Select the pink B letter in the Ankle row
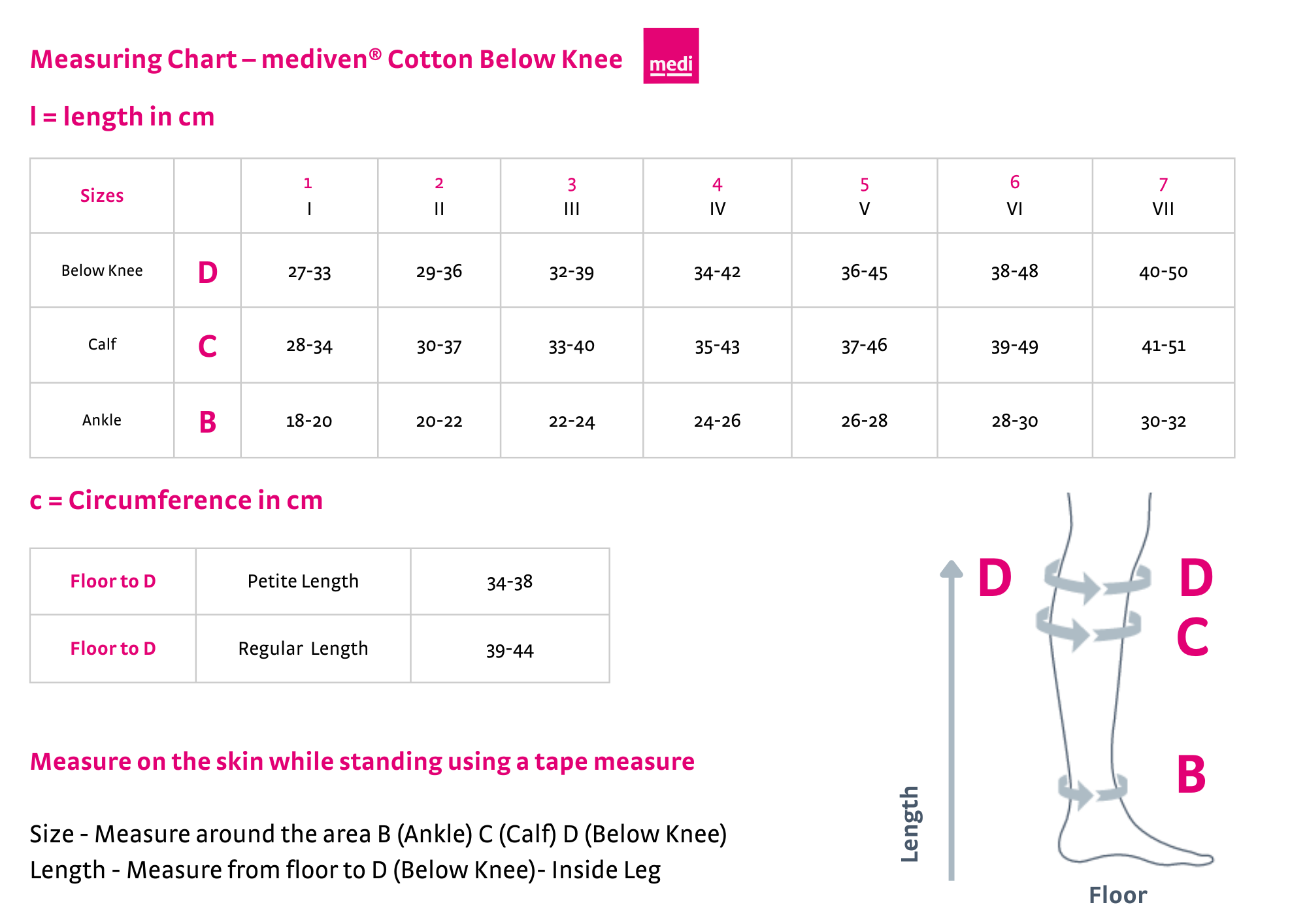This screenshot has height=924, width=1307. click(x=207, y=422)
